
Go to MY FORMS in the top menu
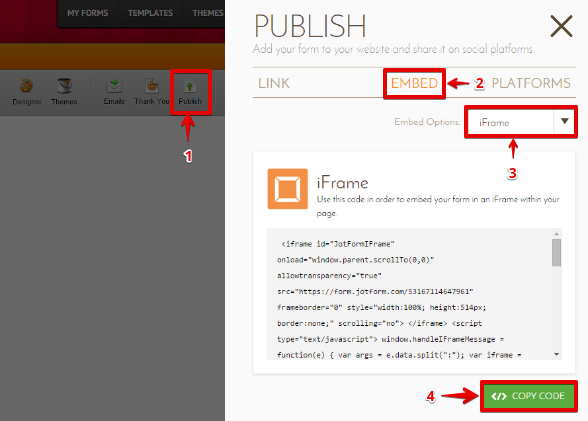(88, 13)
